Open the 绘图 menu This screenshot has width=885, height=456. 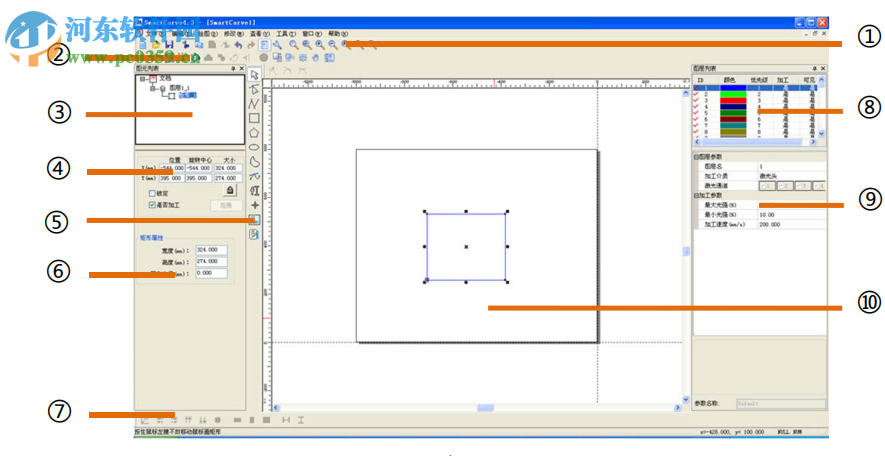tap(208, 34)
